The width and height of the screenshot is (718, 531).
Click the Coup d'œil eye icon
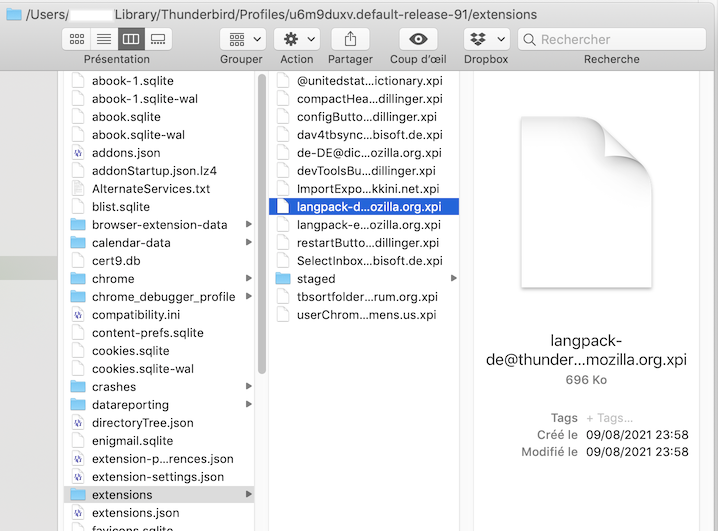click(418, 39)
